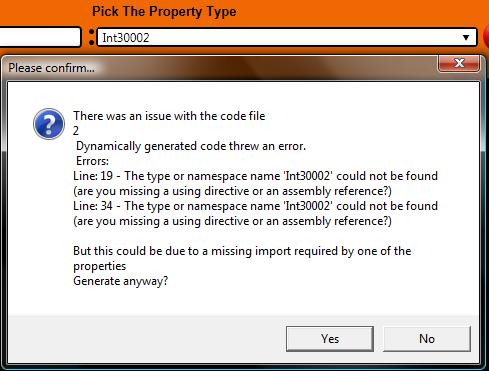
Task: Expand the property type dropdown arrow
Action: coord(466,37)
